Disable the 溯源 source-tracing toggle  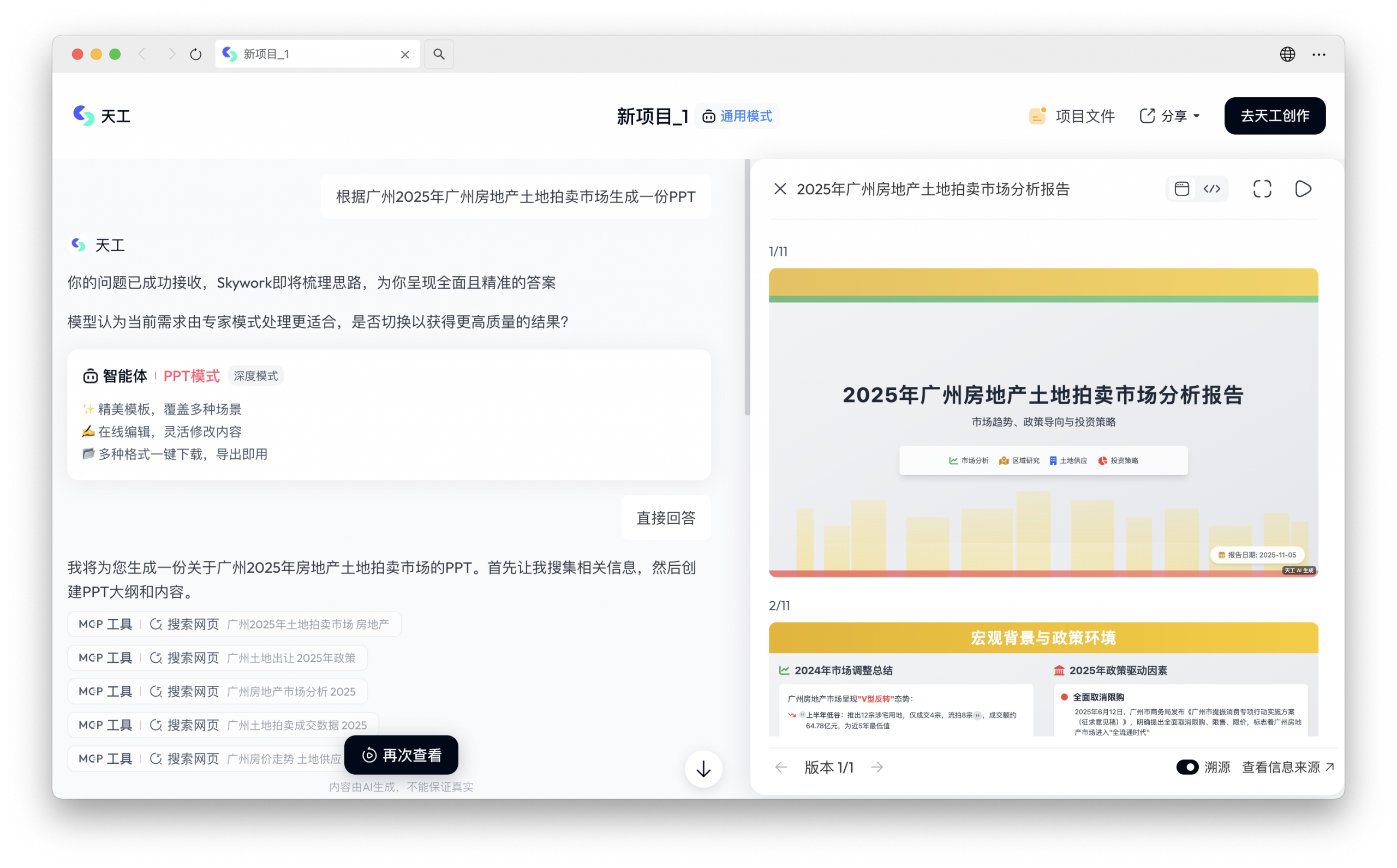pos(1187,767)
